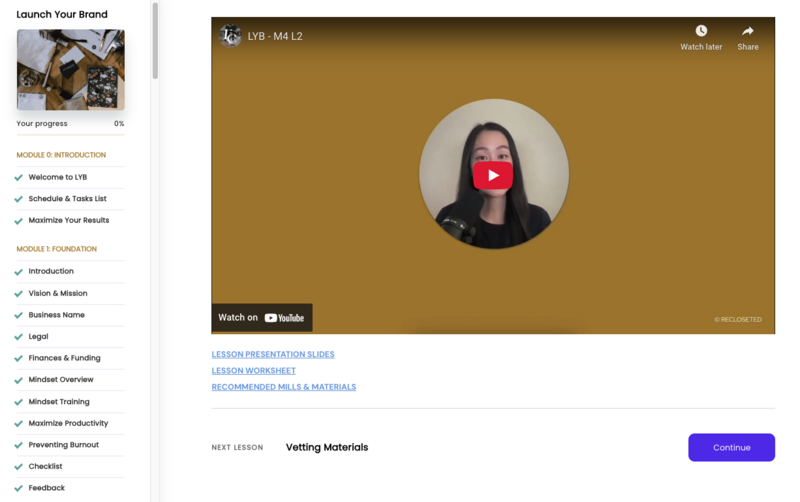Click the checkmark beside Maximize Productivity

[x=19, y=423]
